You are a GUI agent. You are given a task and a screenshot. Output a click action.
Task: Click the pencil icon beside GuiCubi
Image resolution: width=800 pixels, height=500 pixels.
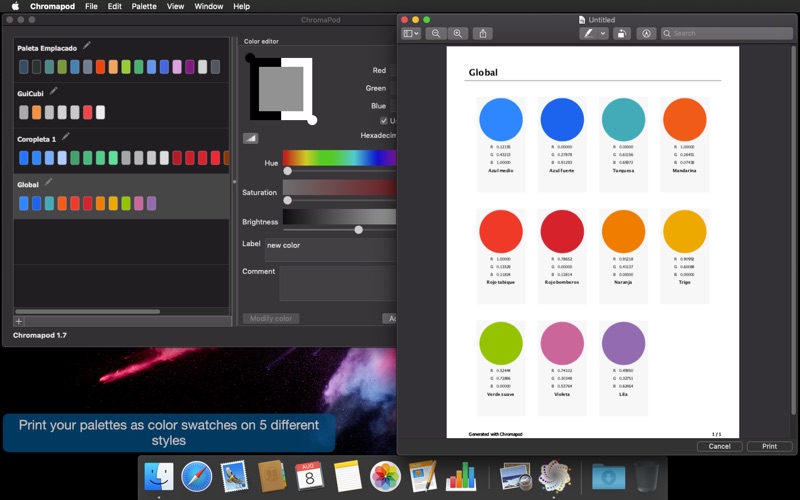pos(53,91)
